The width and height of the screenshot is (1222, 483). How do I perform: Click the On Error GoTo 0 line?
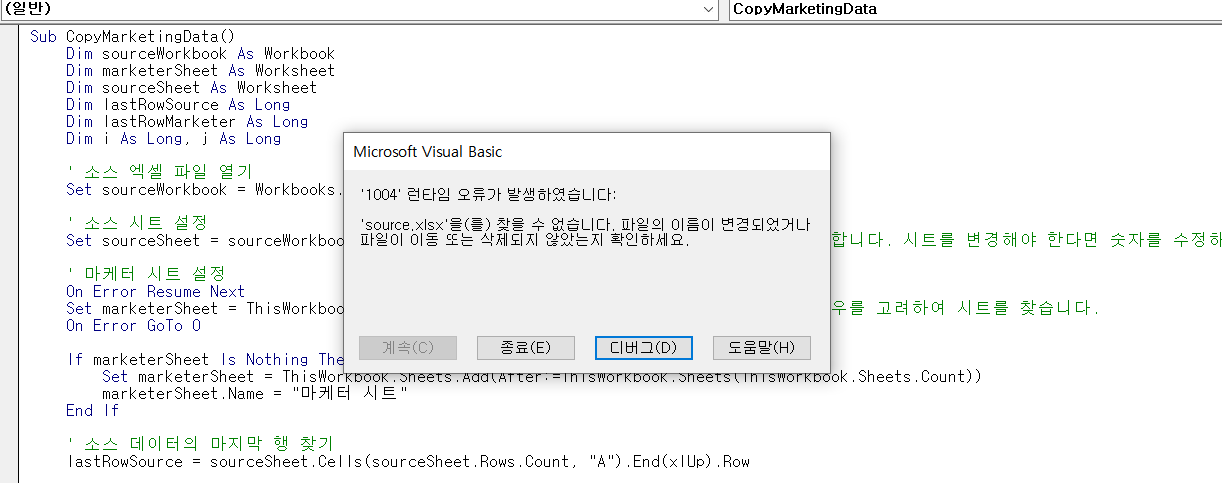[x=133, y=325]
